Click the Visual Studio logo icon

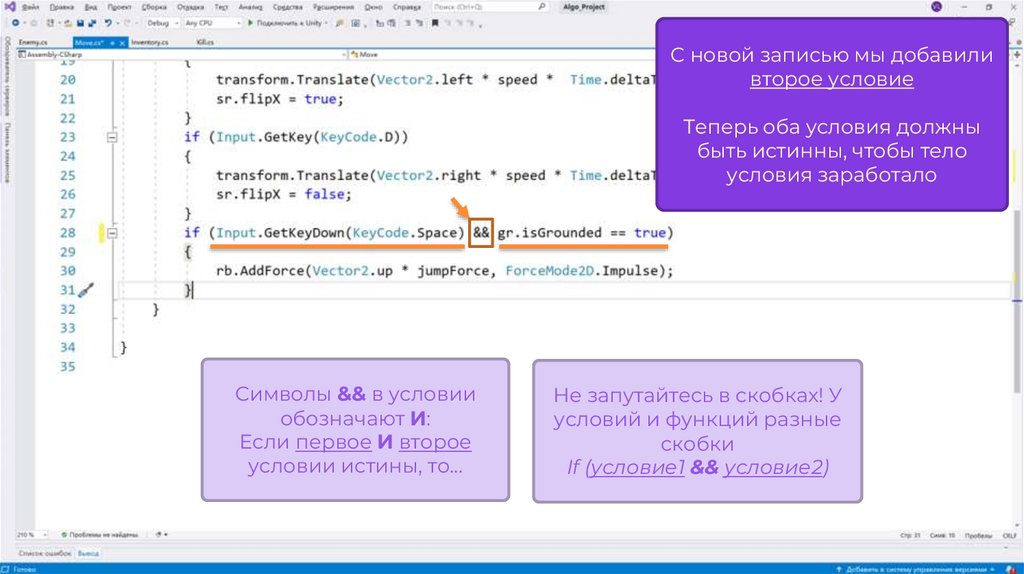(10, 6)
